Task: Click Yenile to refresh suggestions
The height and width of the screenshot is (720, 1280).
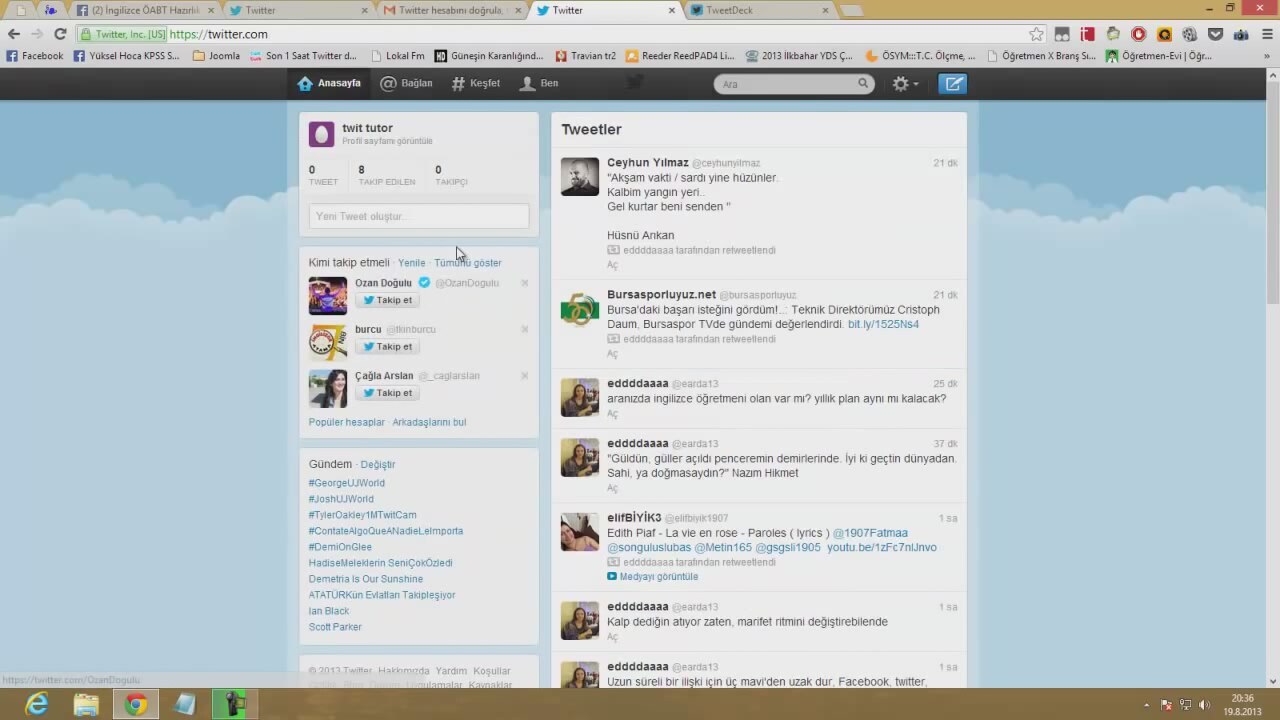Action: (x=412, y=263)
